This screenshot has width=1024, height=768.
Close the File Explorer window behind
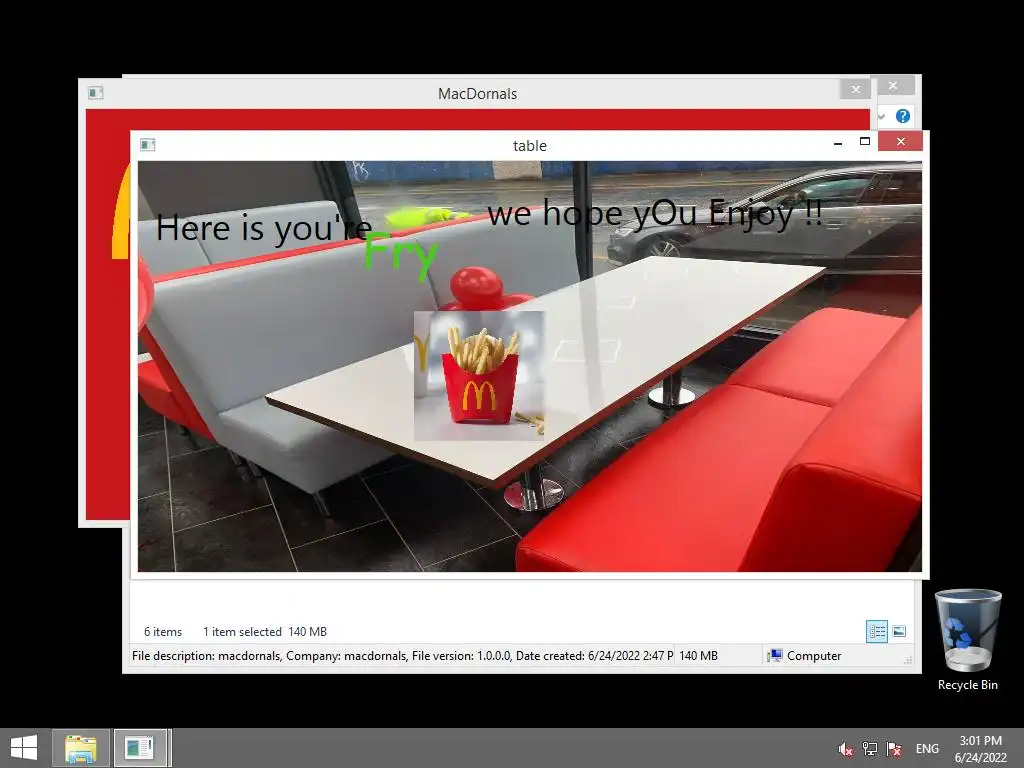point(893,86)
